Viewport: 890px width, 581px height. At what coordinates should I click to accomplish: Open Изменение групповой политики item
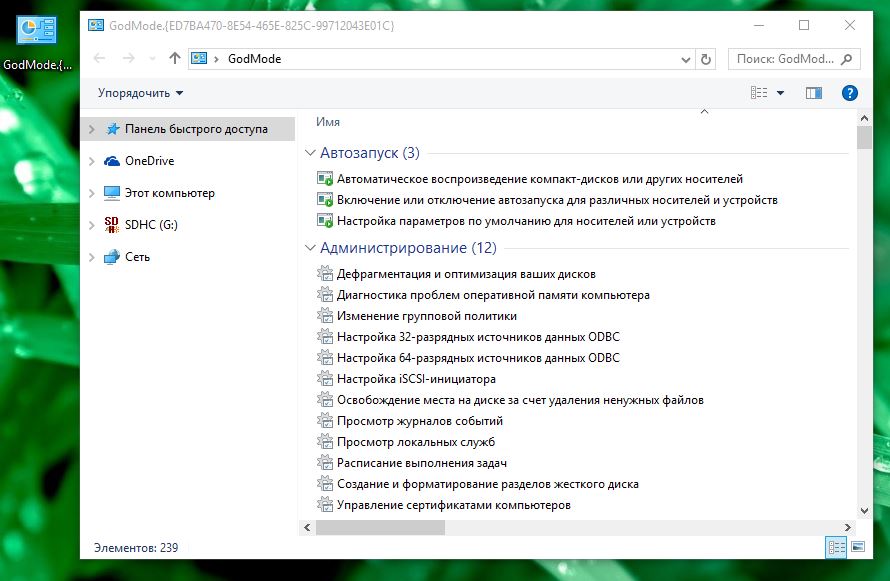[412, 316]
